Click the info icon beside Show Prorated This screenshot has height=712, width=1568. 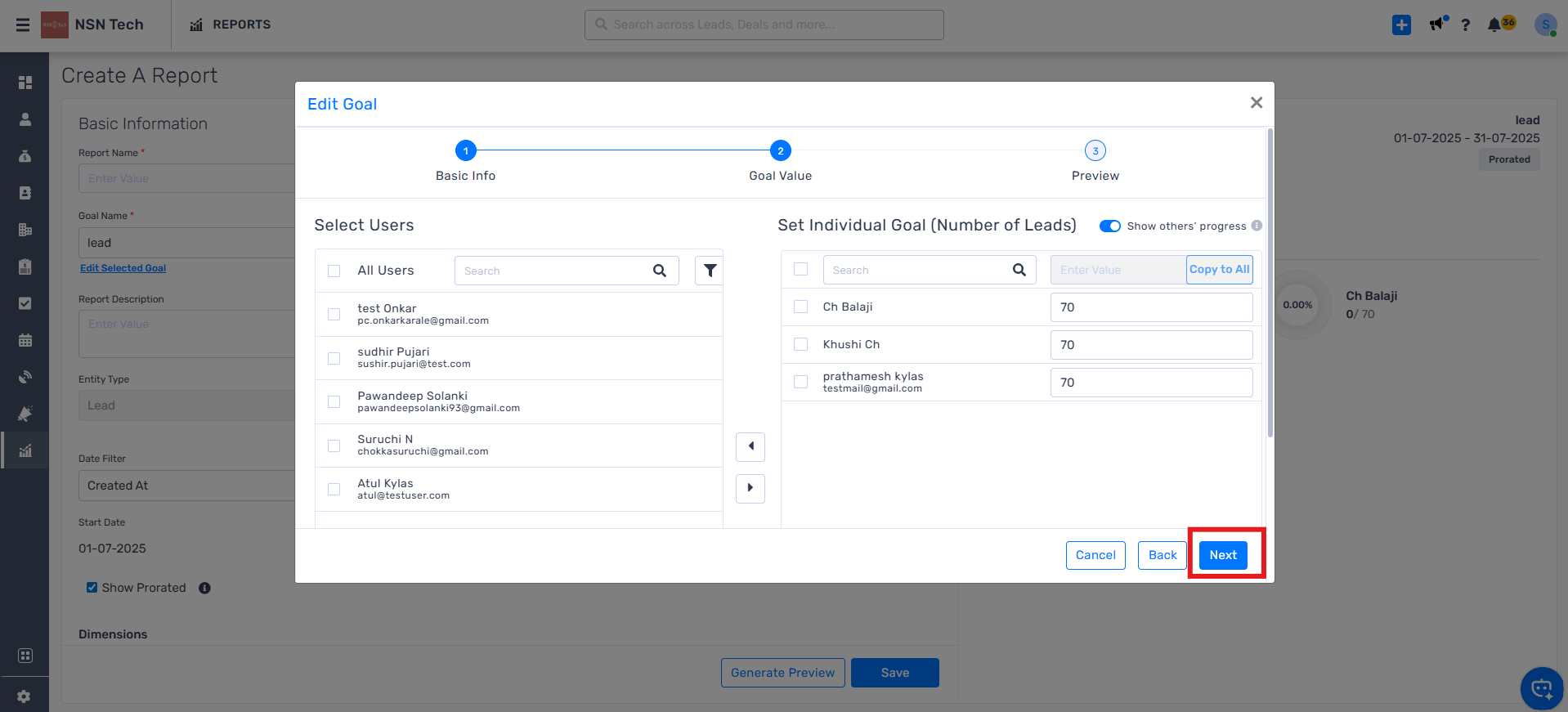pos(204,588)
